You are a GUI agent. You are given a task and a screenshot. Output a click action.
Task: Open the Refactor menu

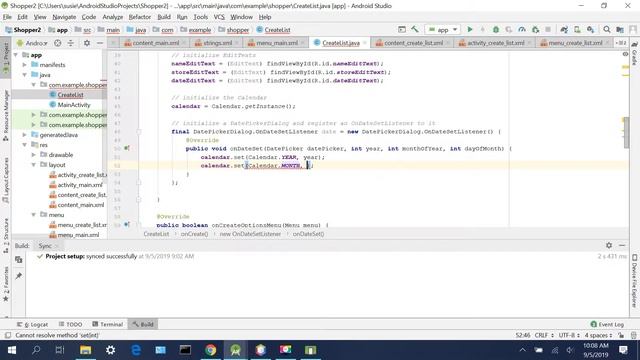click(x=140, y=17)
